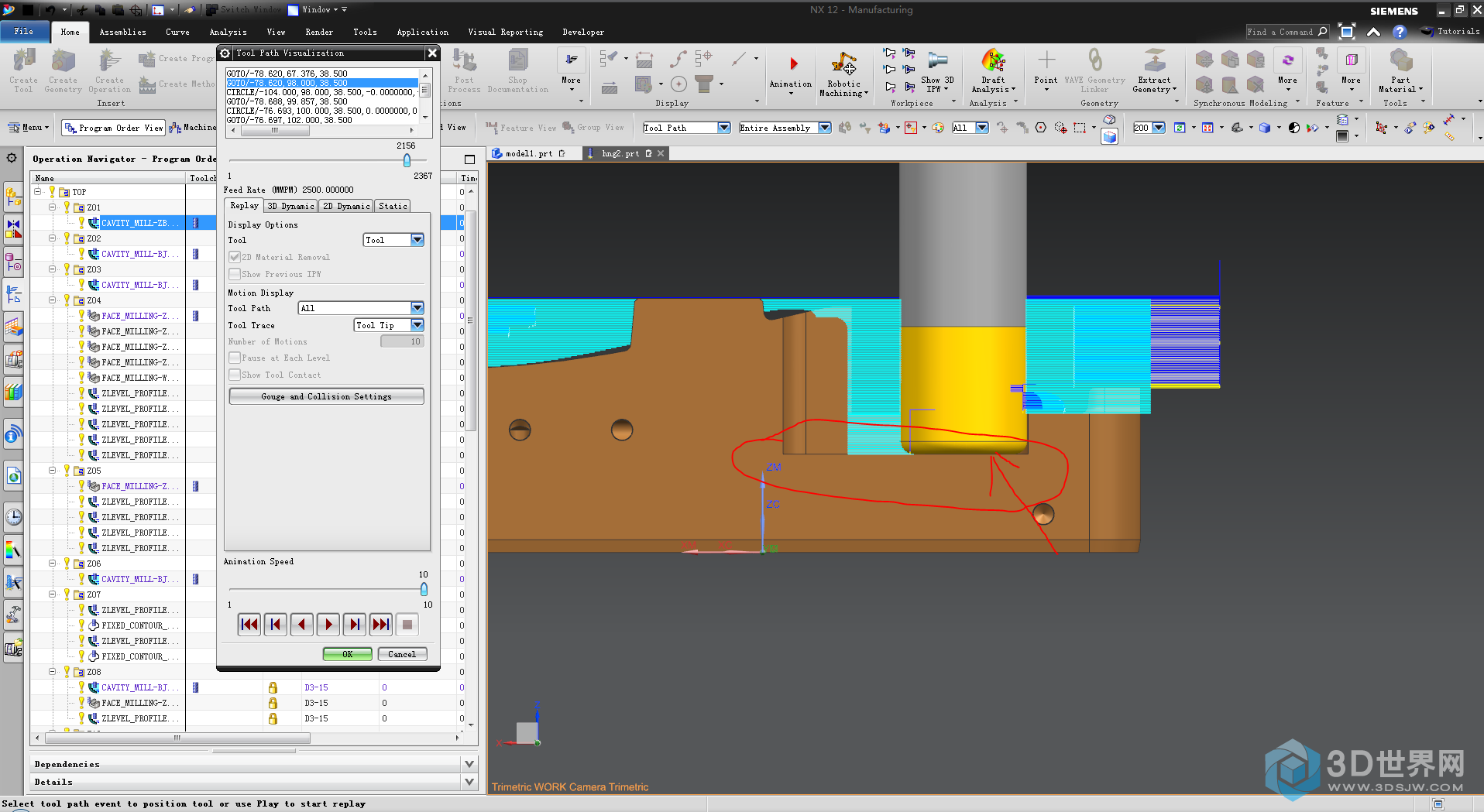This screenshot has width=1484, height=812.
Task: Enable Pause at Each Level
Action: (234, 358)
